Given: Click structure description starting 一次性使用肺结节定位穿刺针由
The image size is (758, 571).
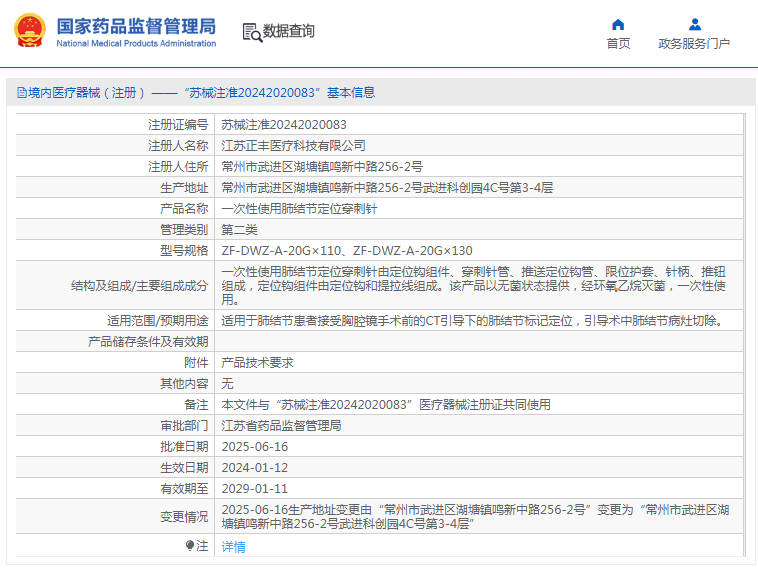Looking at the screenshot, I should click(474, 286).
